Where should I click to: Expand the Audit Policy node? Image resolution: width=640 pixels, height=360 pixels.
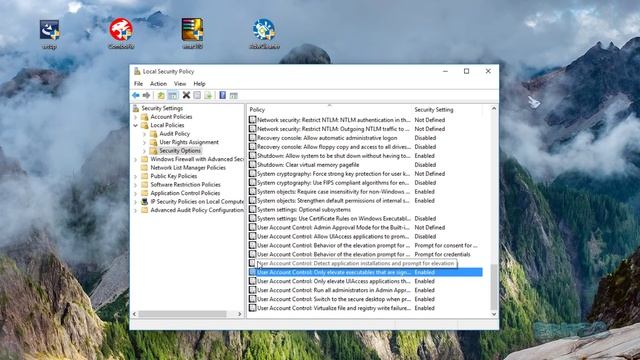tap(144, 134)
